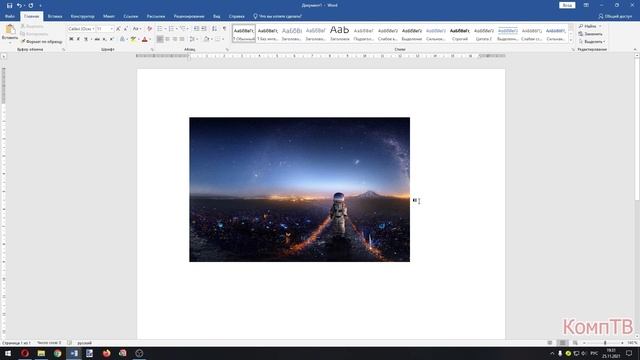Apply text effects with the outlined A icon
Screen dimensions: 640x360
tap(122, 39)
